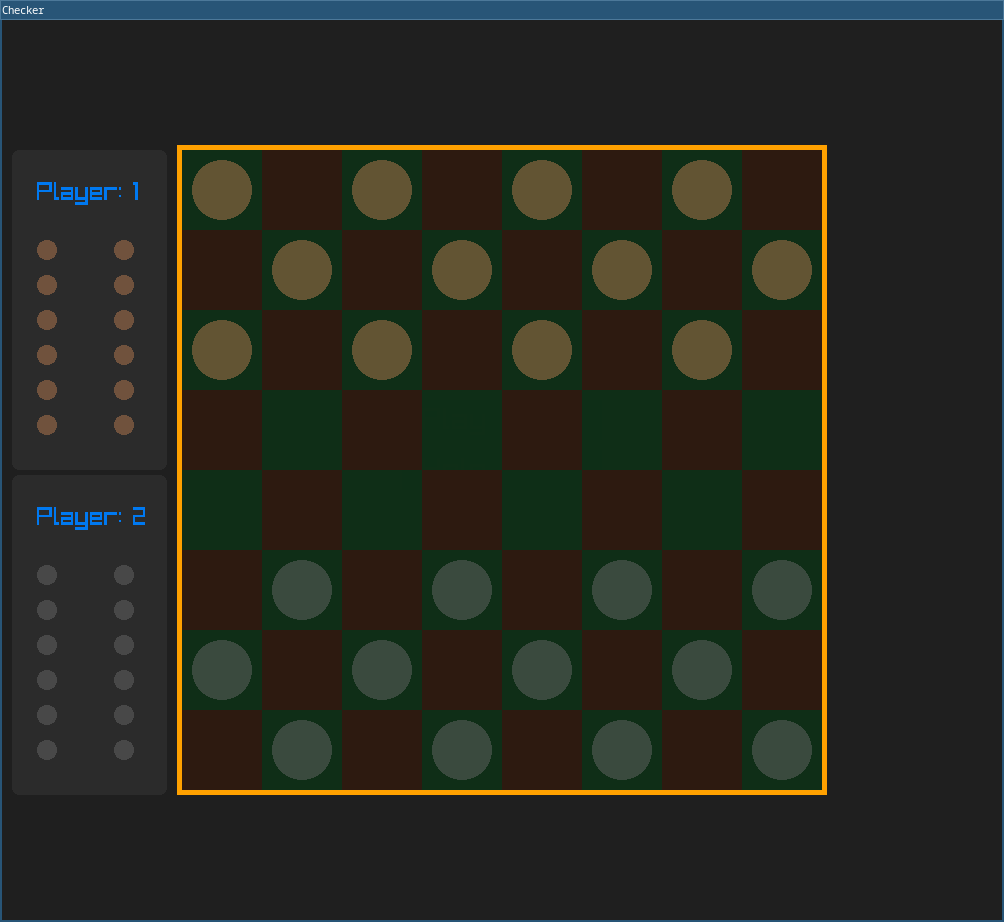The image size is (1004, 922).
Task: Pick the leftmost tan piece in the third row
Action: click(222, 350)
